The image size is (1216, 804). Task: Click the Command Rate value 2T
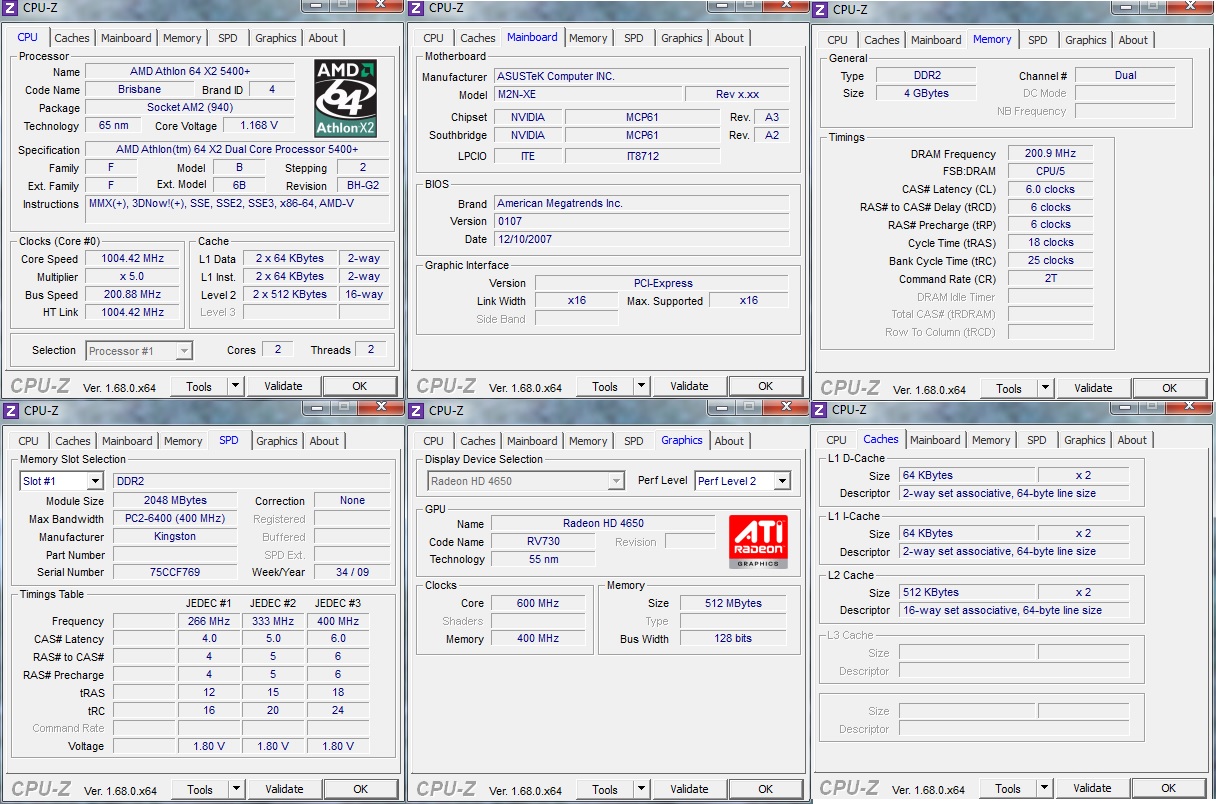[x=1050, y=279]
